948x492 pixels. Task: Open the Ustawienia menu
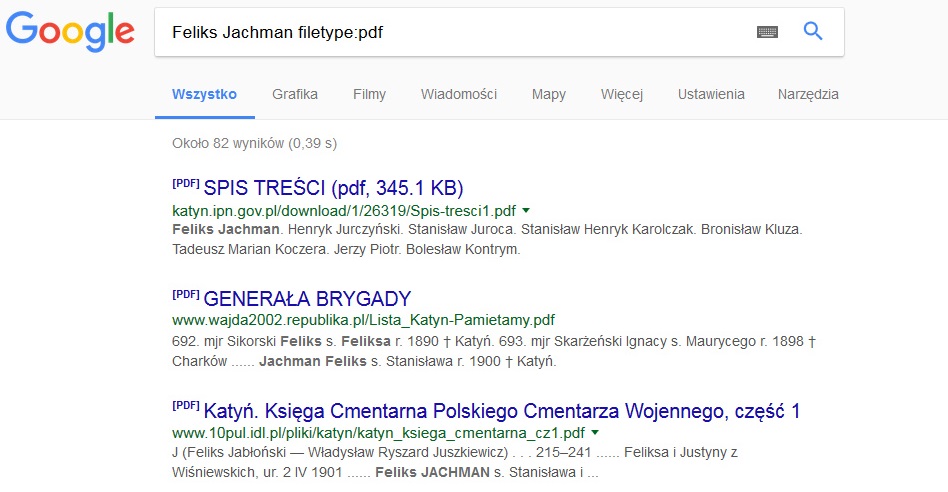(711, 94)
